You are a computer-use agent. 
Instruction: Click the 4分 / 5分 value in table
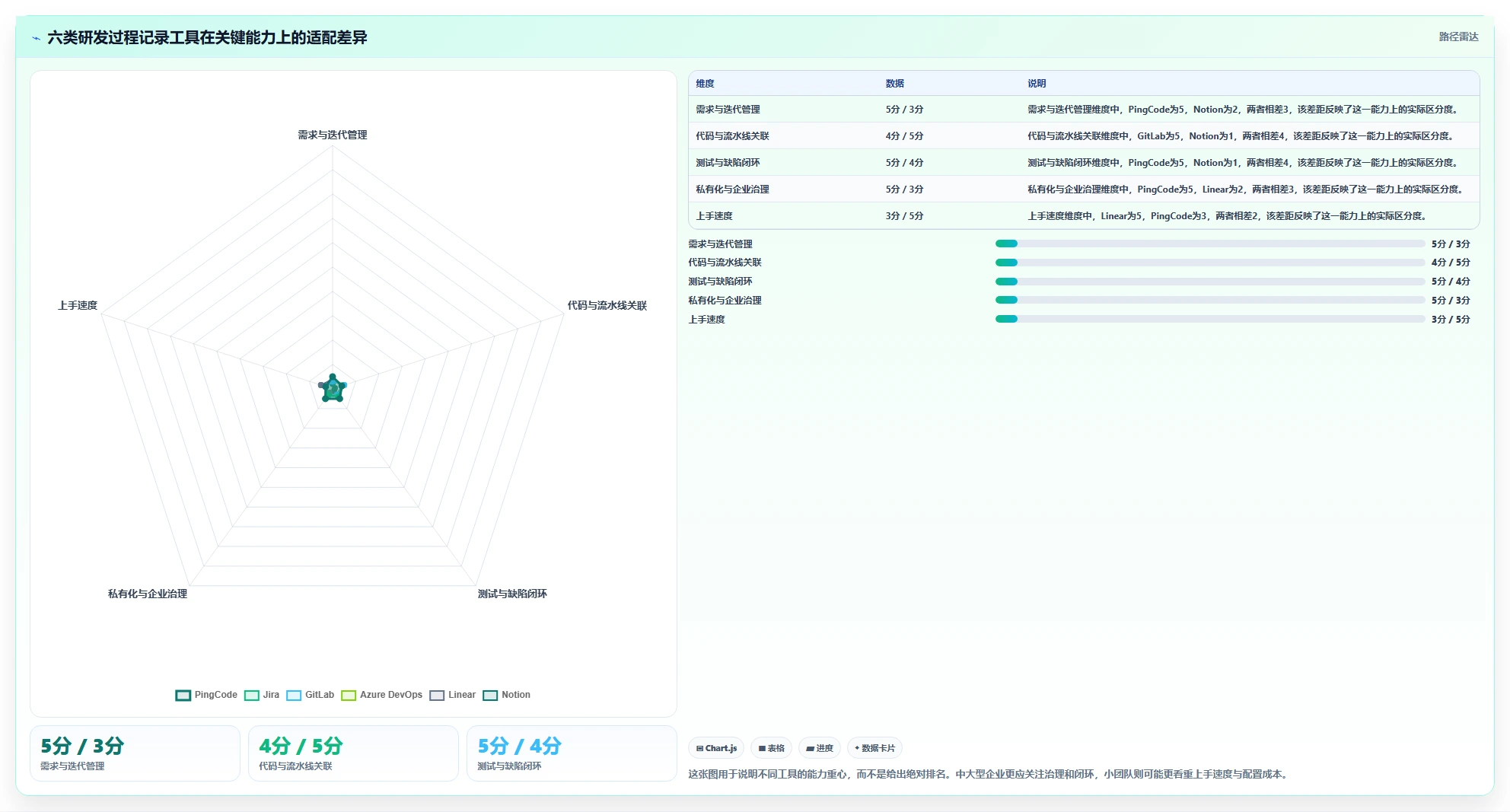point(904,136)
